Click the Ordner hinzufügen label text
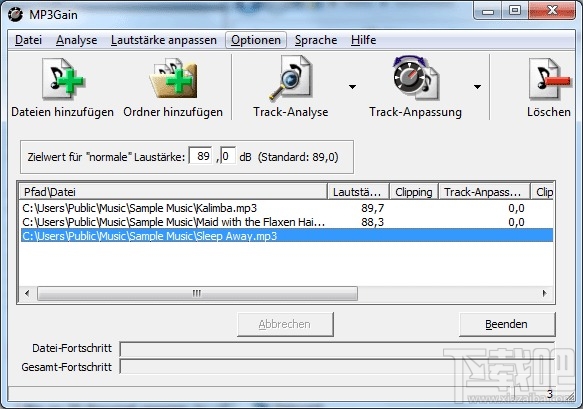The height and width of the screenshot is (409, 583). tap(173, 112)
